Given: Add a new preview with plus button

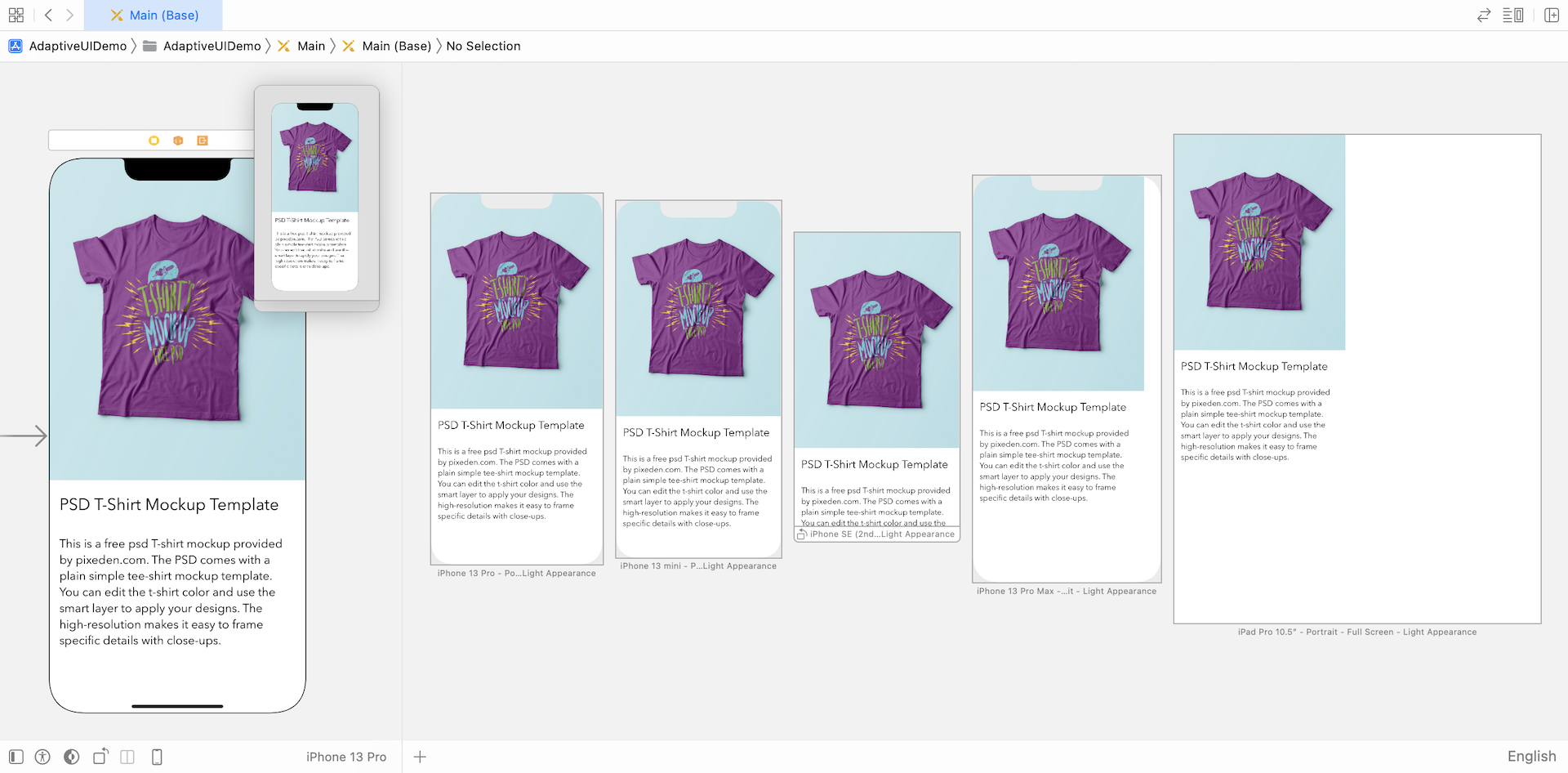Looking at the screenshot, I should [x=420, y=757].
